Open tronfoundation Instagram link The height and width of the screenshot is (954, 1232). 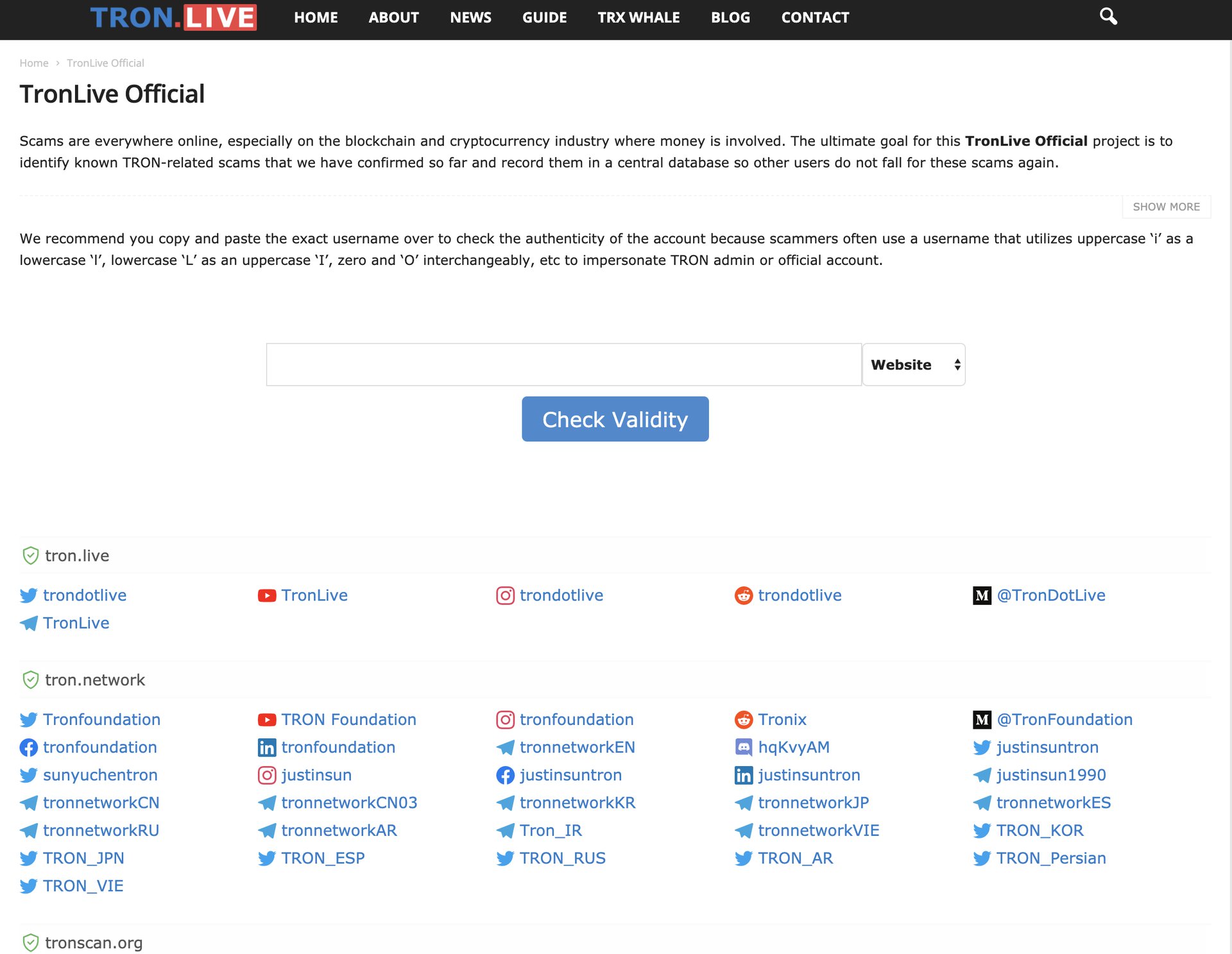(x=576, y=720)
